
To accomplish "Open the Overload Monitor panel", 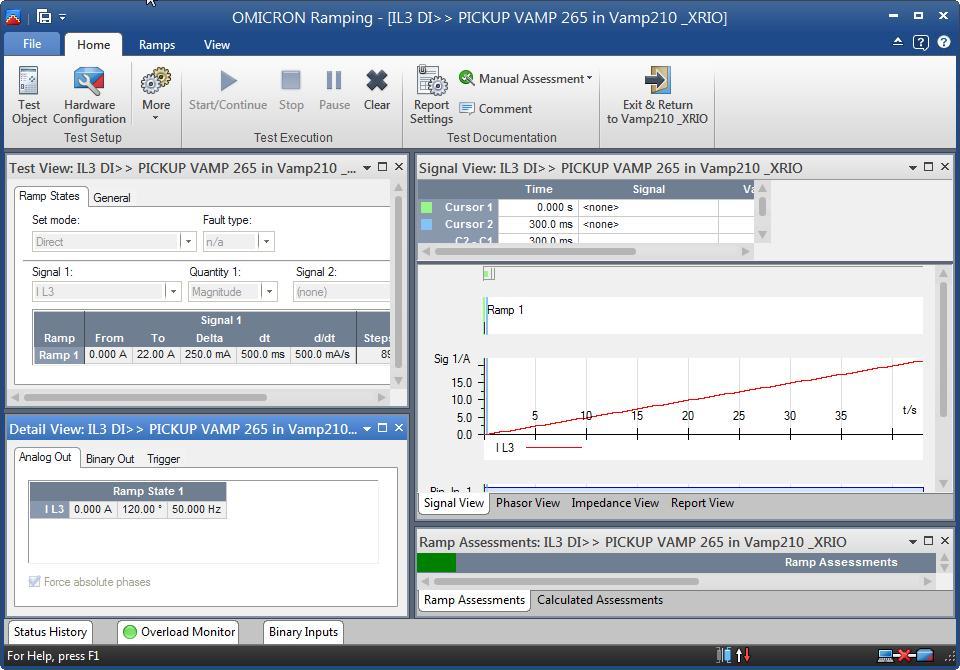I will point(179,631).
